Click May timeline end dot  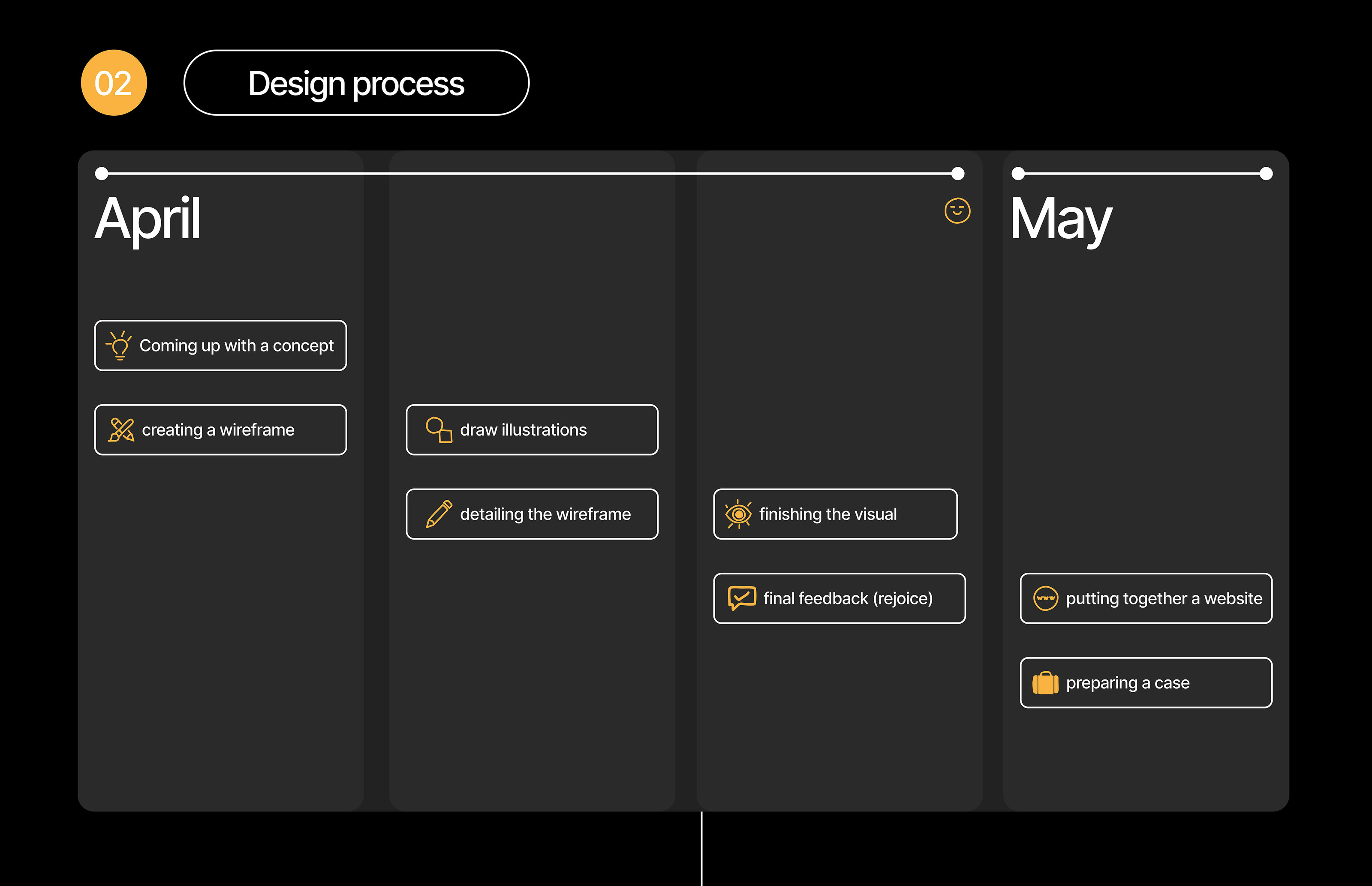pyautogui.click(x=1266, y=173)
